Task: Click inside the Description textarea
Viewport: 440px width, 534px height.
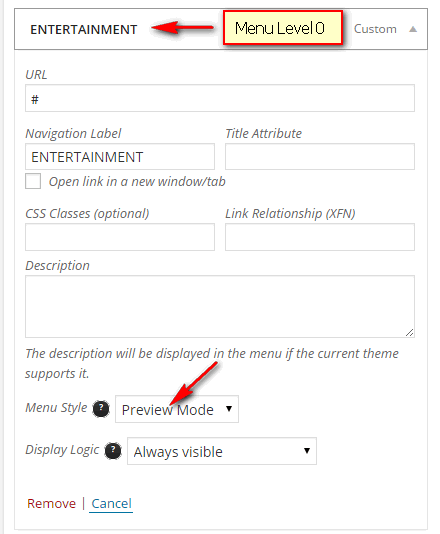Action: [x=220, y=307]
